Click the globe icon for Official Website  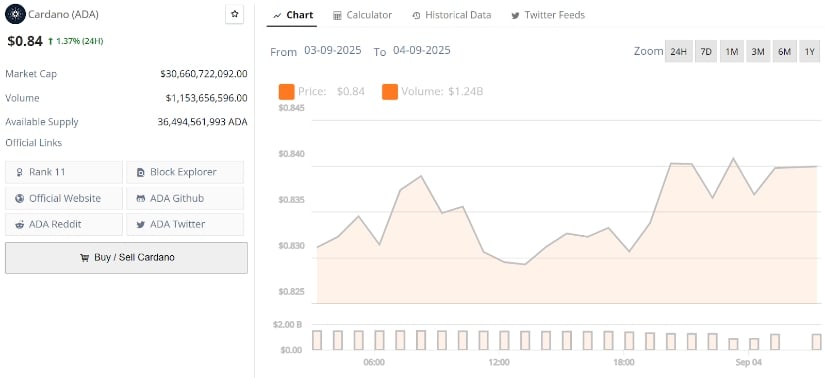click(x=19, y=198)
